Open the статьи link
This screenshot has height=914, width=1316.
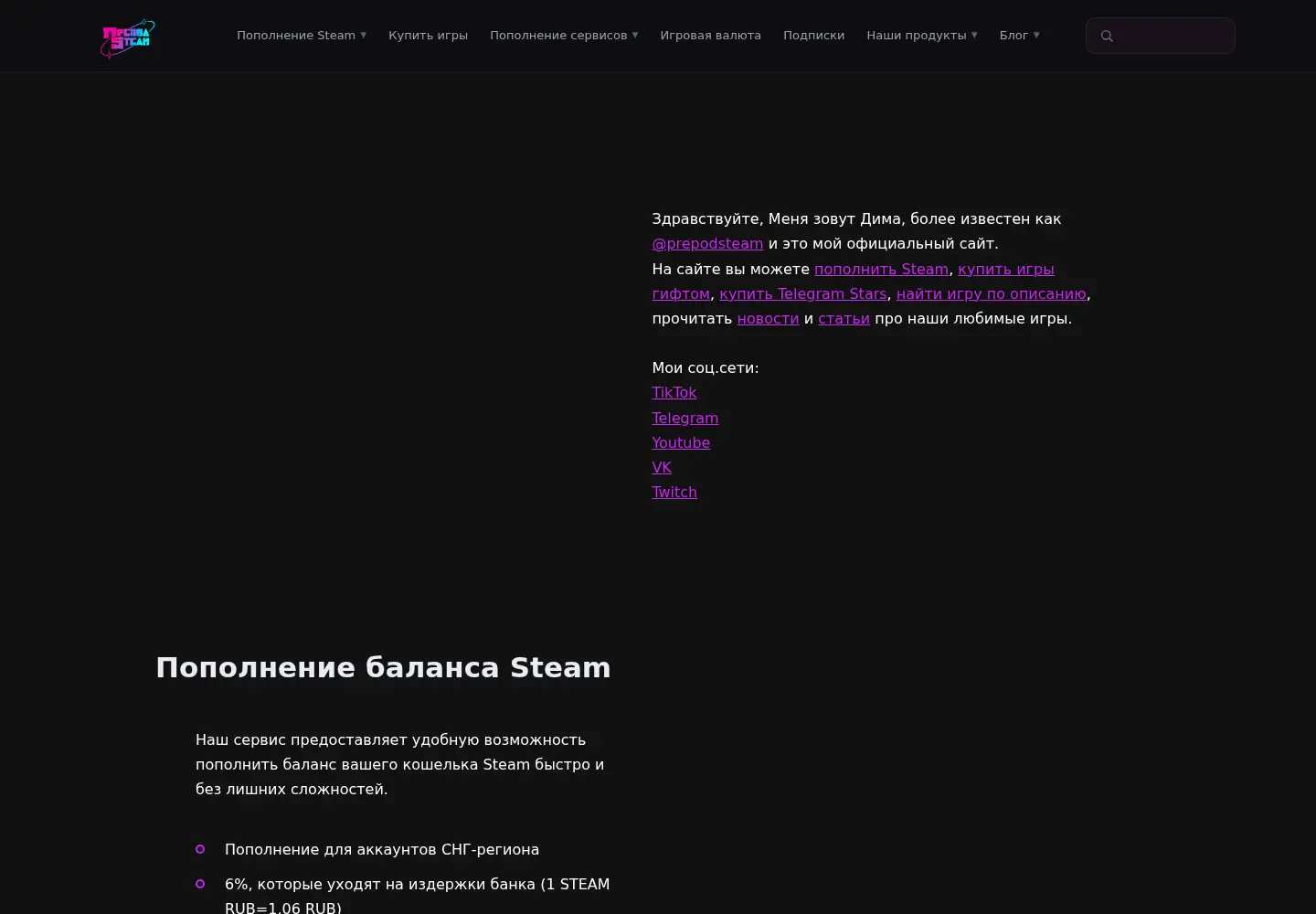pyautogui.click(x=844, y=318)
